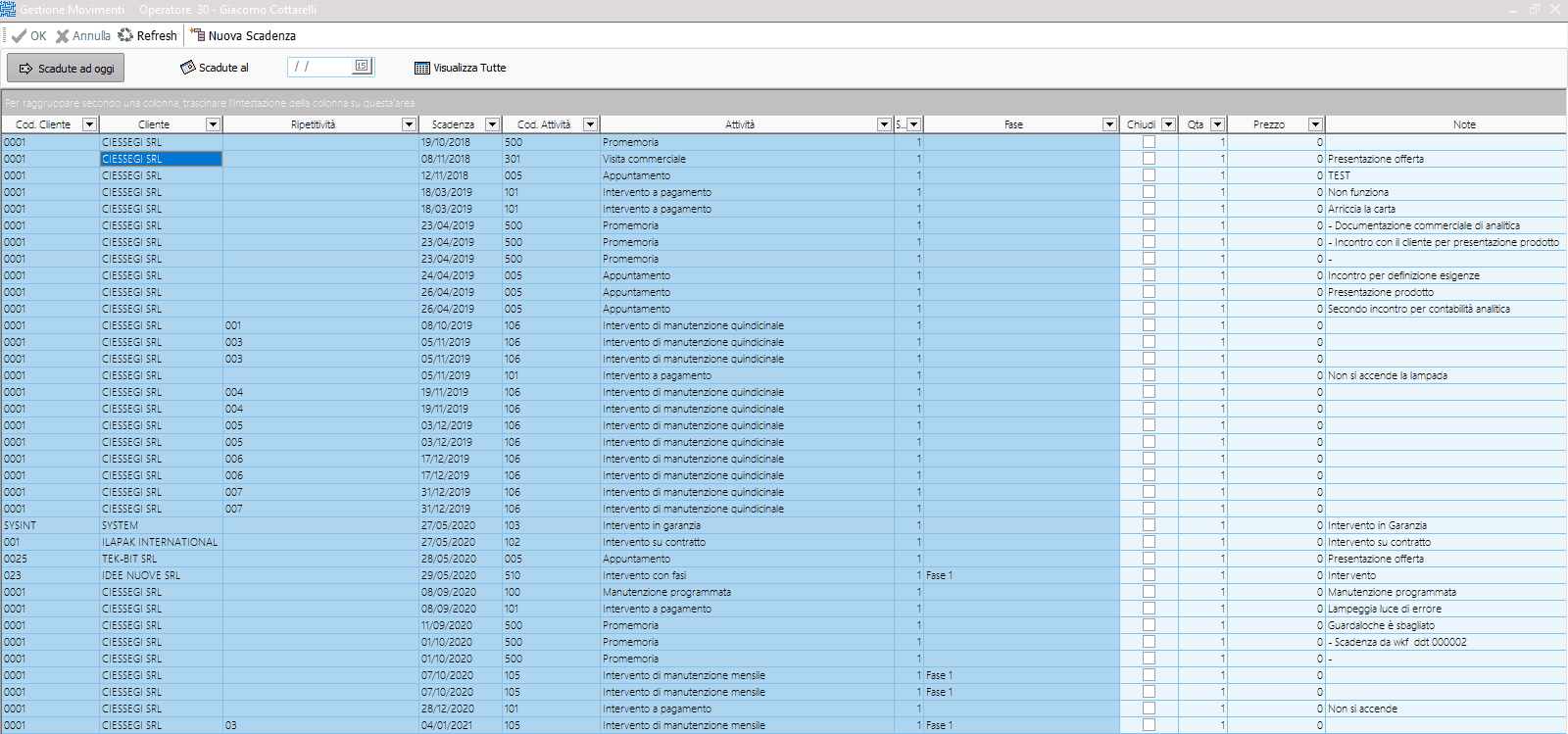
Task: Click the Nuova Scadenza label
Action: tap(252, 35)
